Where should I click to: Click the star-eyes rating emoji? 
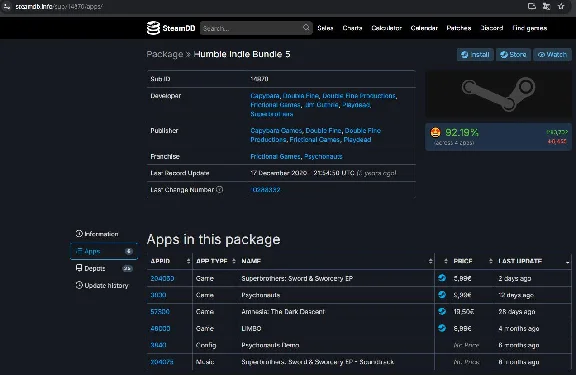pos(435,132)
